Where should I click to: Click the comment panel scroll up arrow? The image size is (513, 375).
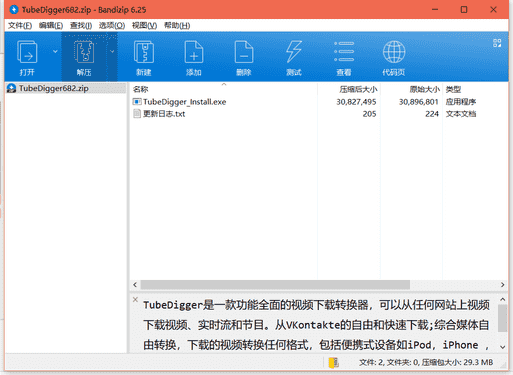pos(503,299)
